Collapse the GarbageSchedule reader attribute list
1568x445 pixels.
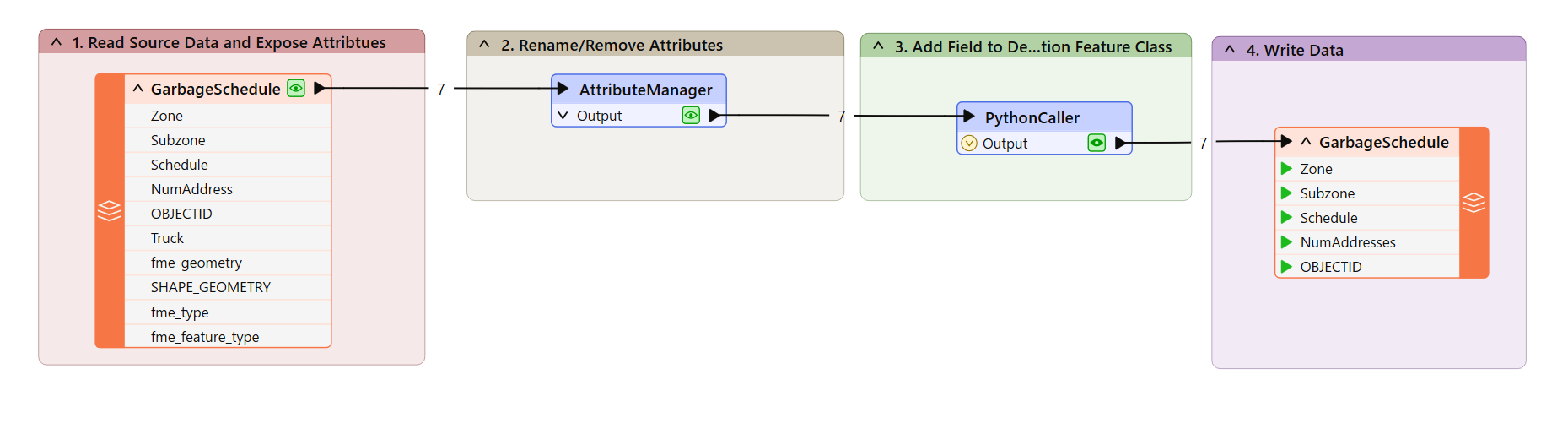pyautogui.click(x=138, y=89)
